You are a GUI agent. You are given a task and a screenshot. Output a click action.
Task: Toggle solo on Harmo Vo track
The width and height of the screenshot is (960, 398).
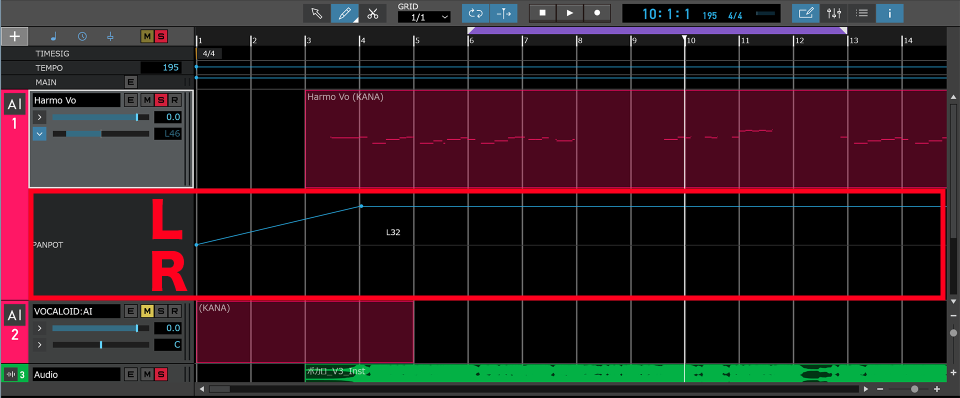pyautogui.click(x=161, y=100)
